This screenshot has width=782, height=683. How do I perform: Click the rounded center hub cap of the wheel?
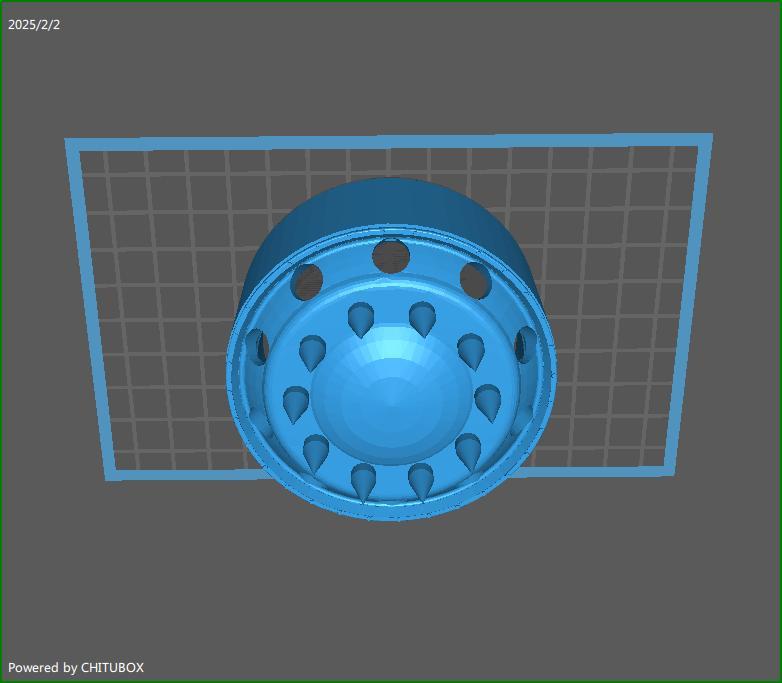click(x=391, y=393)
